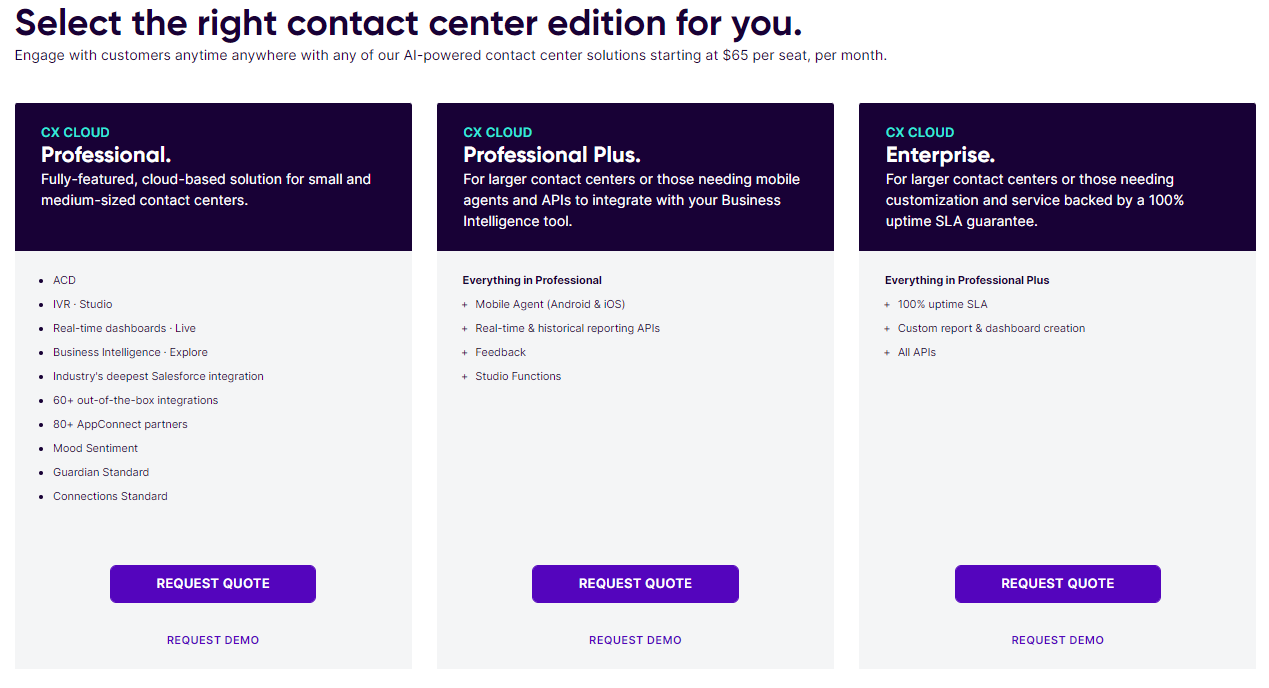Click the Business Intelligence · Explore item
This screenshot has width=1269, height=688.
130,352
